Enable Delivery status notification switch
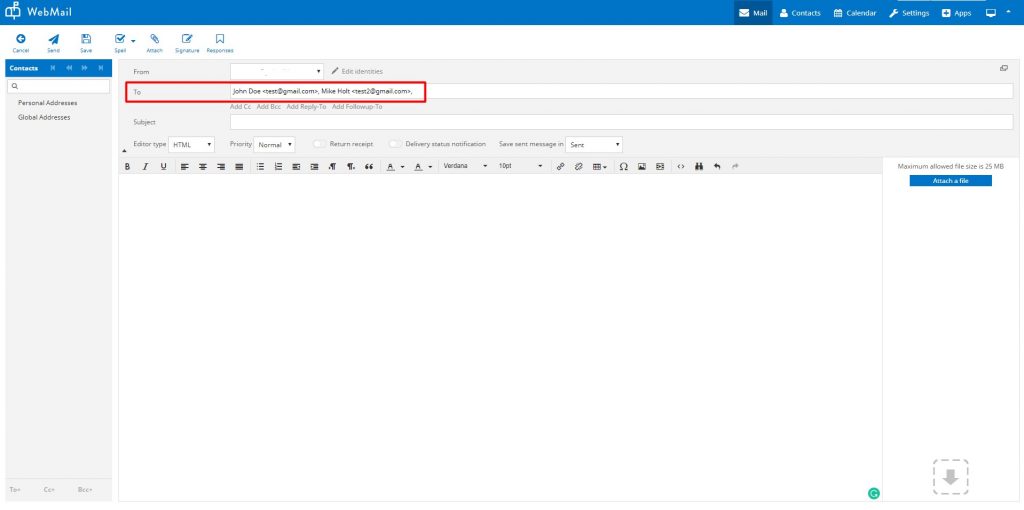The image size is (1024, 510). click(x=395, y=144)
